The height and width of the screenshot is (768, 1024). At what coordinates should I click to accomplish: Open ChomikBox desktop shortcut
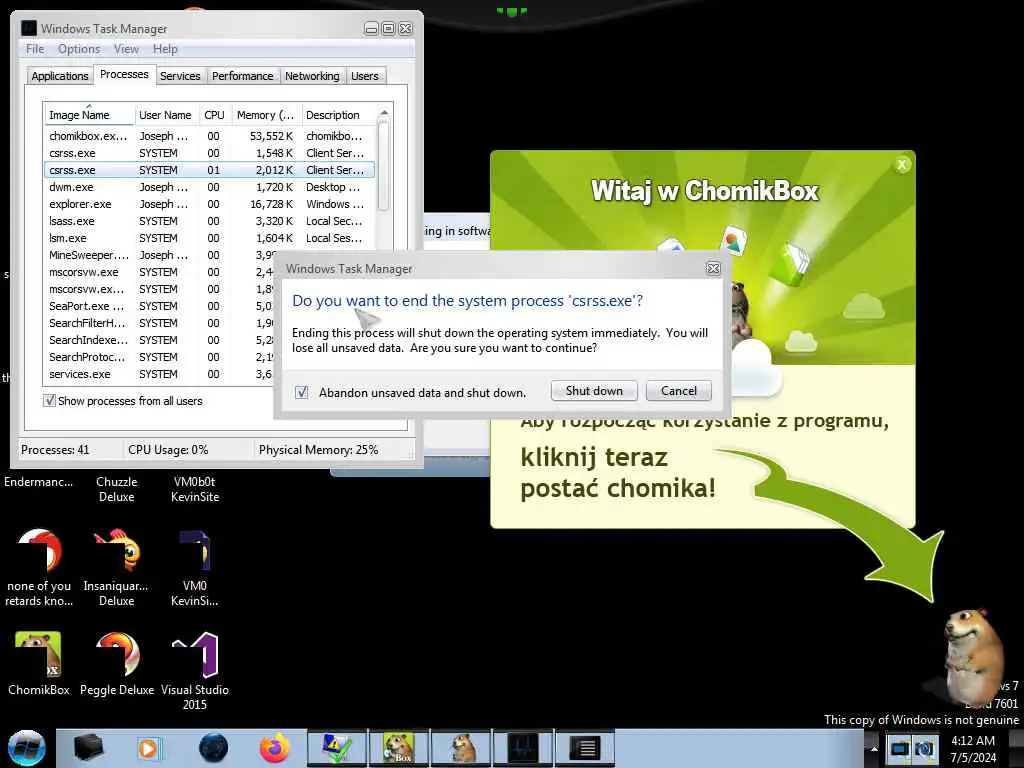pos(39,663)
